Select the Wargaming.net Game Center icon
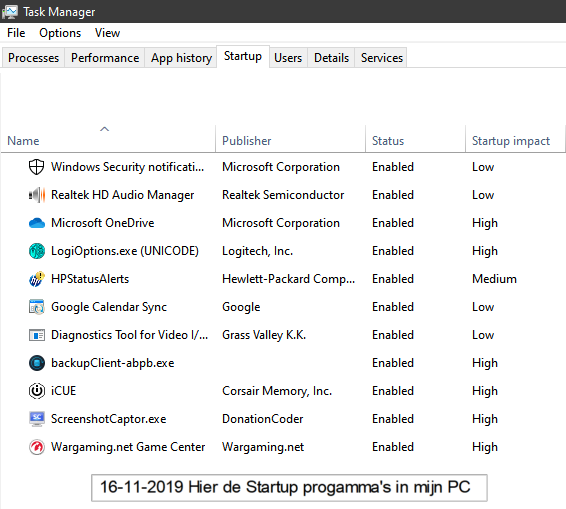 click(x=36, y=447)
